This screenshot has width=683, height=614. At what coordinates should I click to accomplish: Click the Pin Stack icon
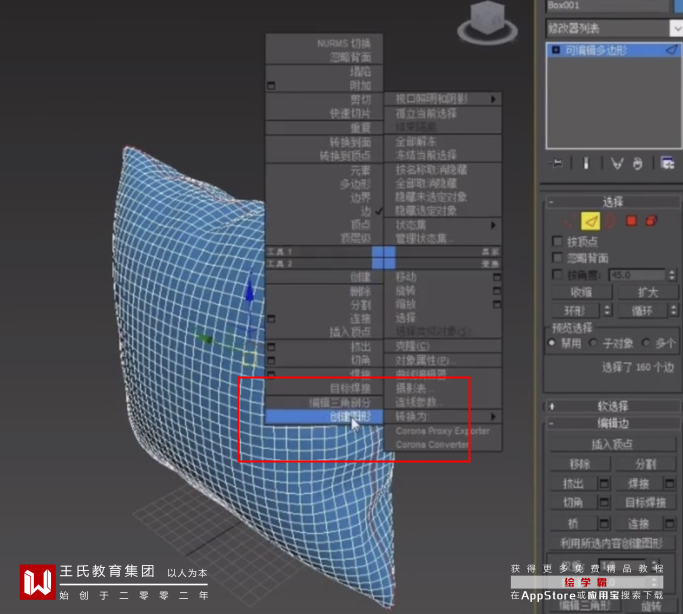click(x=557, y=164)
